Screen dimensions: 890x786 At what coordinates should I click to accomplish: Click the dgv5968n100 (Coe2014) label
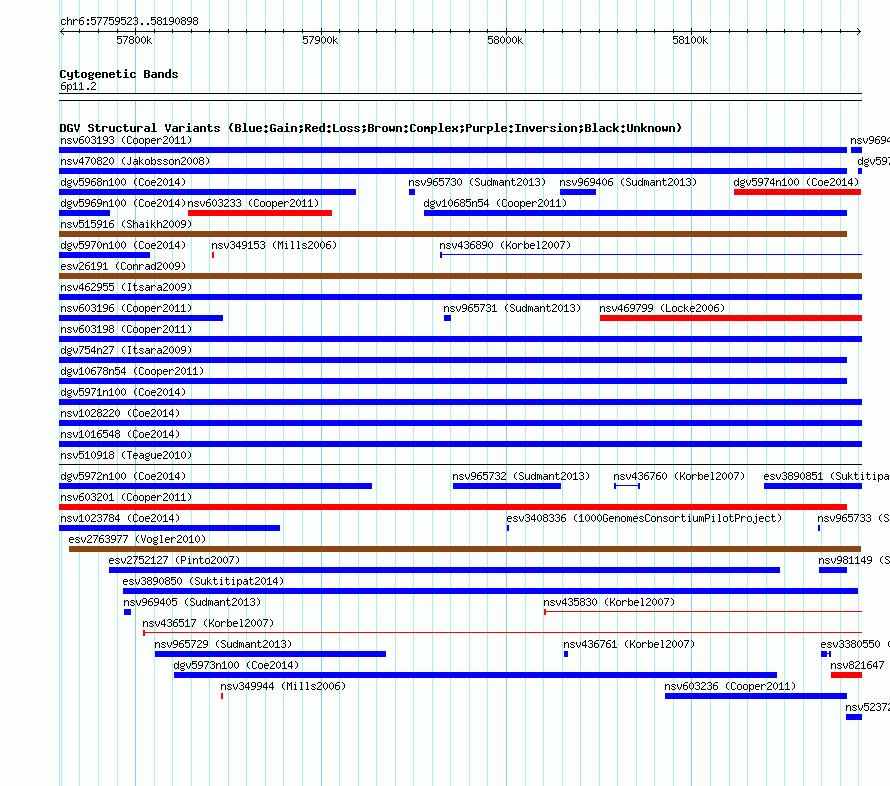(123, 182)
